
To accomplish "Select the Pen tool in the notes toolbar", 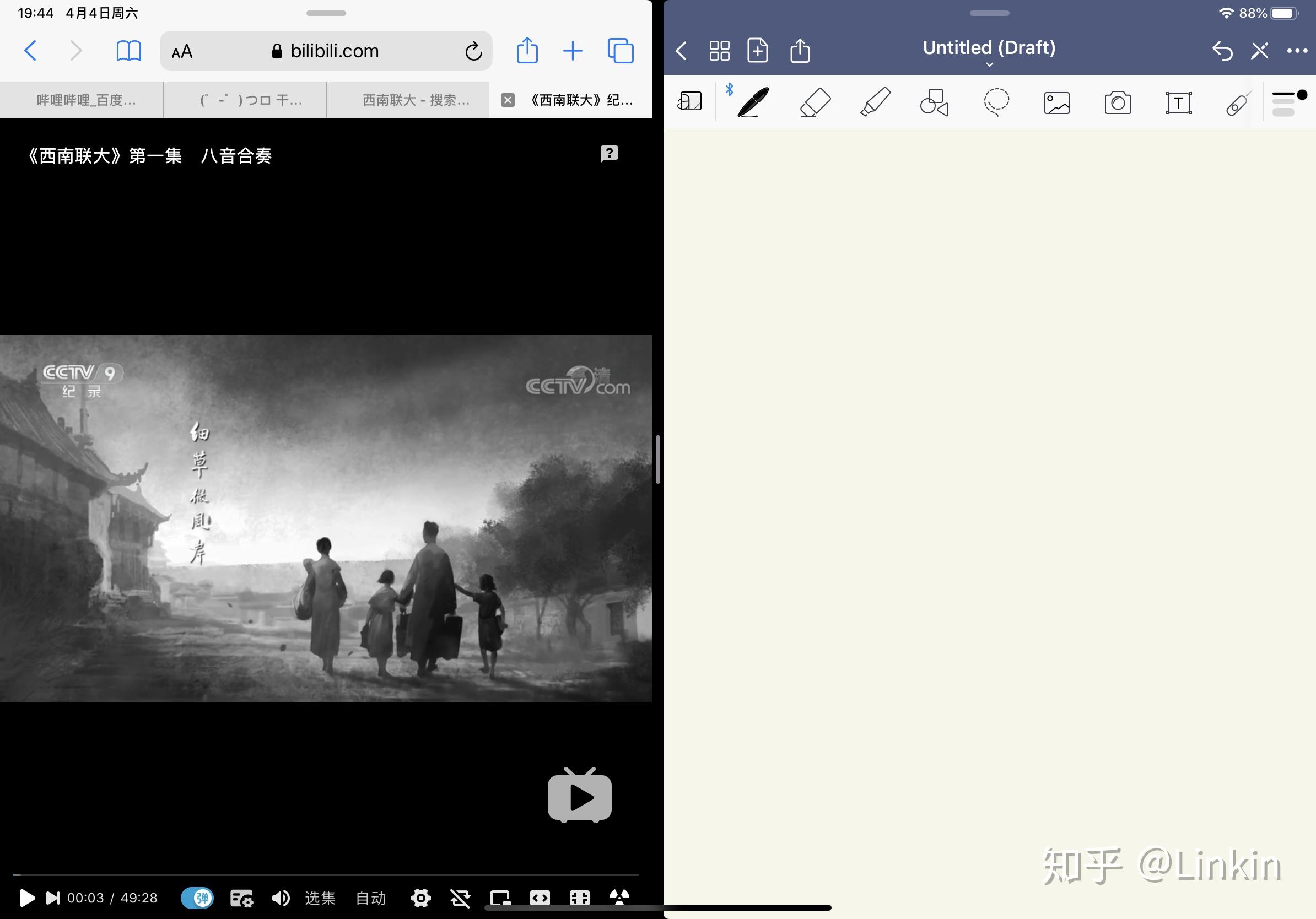I will point(753,102).
